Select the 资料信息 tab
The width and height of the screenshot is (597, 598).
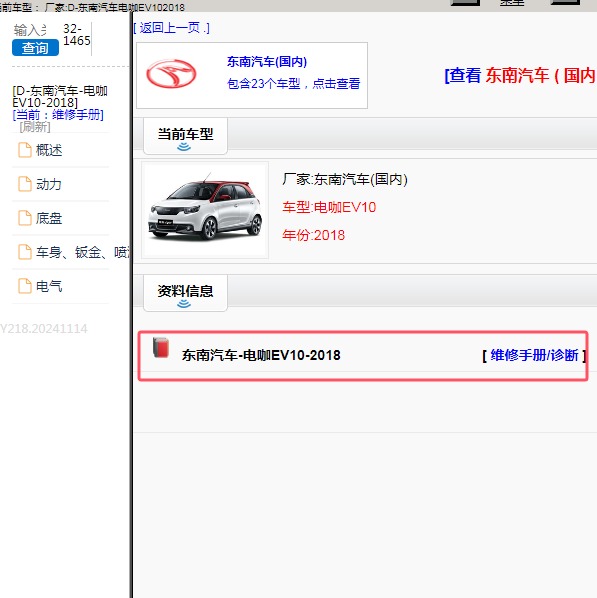tap(185, 293)
